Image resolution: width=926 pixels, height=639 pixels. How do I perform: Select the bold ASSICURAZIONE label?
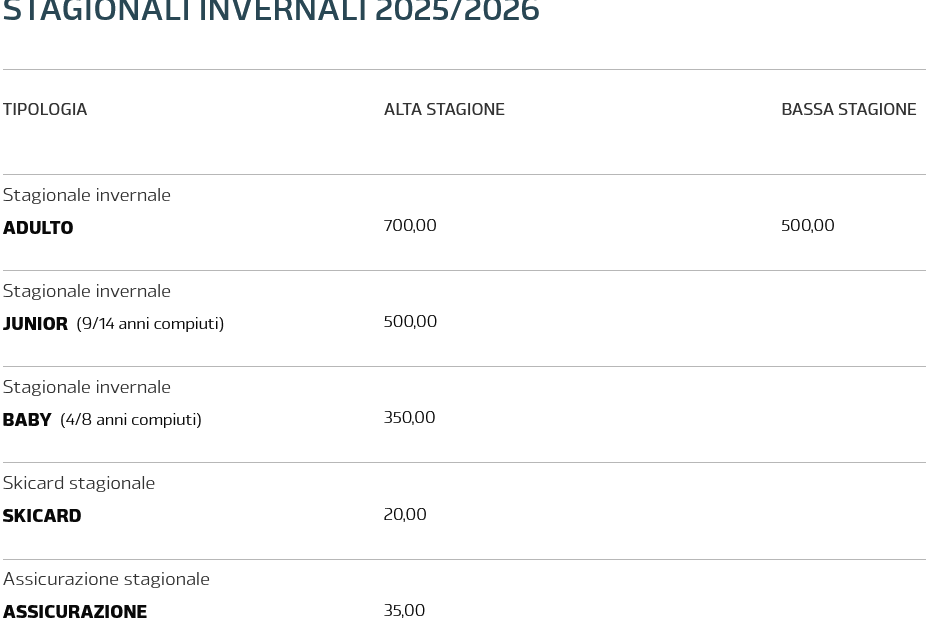click(x=75, y=612)
